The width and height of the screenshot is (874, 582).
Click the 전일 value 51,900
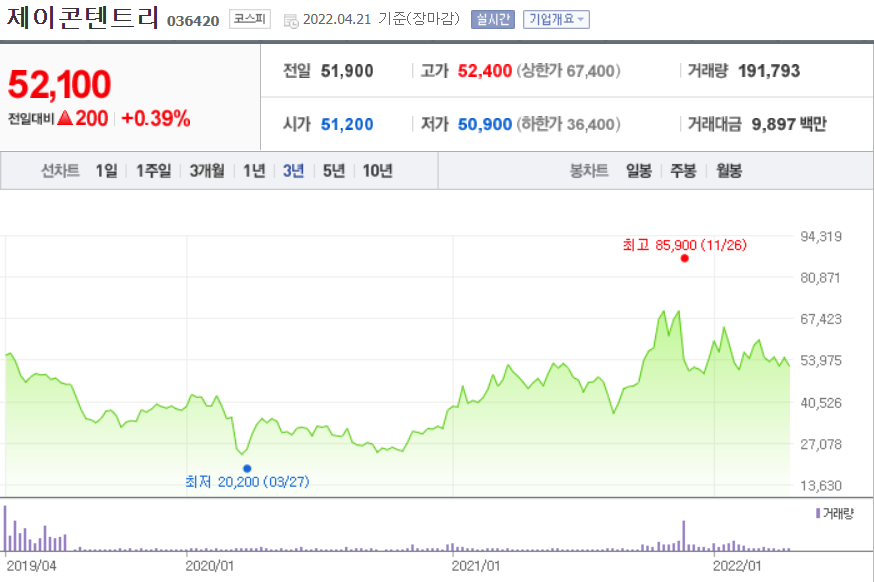tap(347, 71)
